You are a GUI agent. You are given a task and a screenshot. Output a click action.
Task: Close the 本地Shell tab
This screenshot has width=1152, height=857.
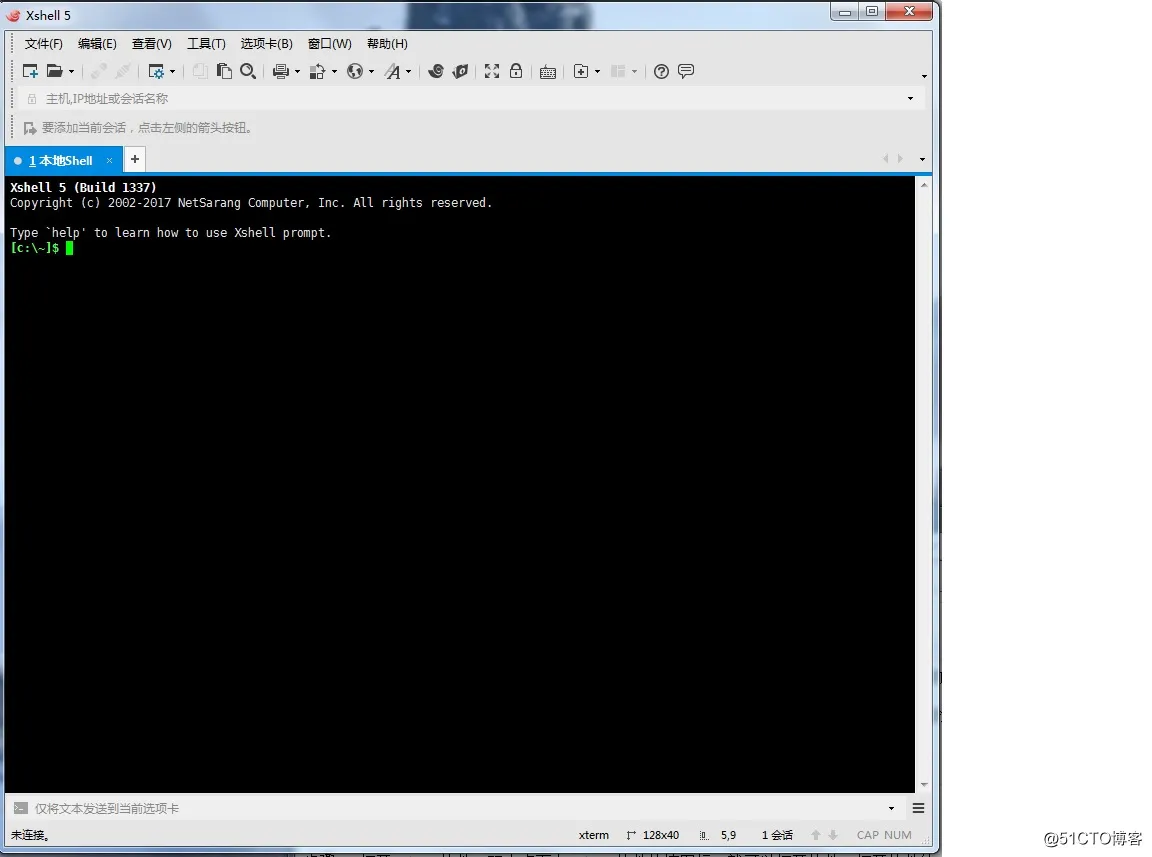tap(109, 160)
